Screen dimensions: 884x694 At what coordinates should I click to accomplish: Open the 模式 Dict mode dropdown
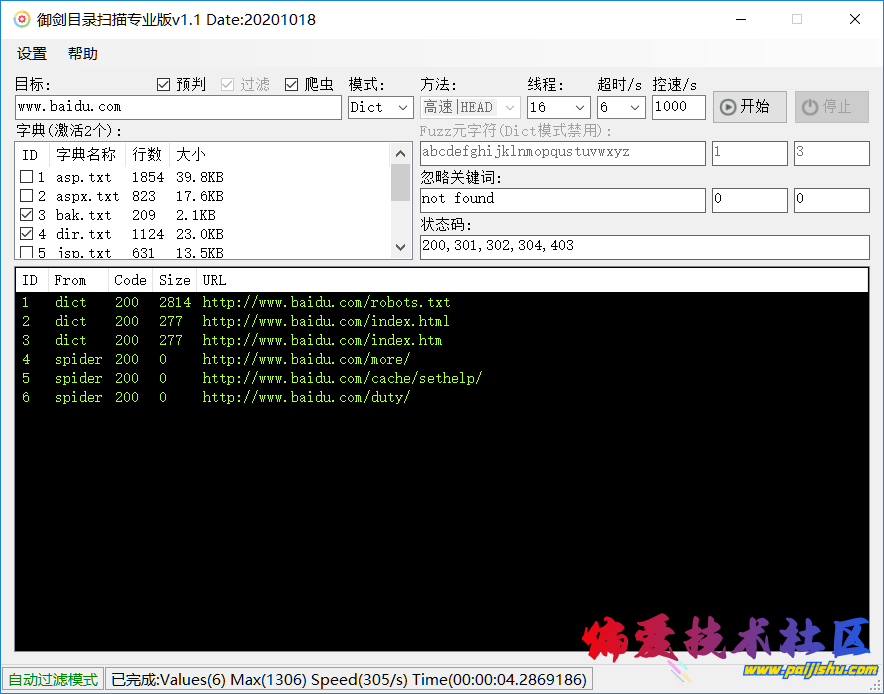380,107
